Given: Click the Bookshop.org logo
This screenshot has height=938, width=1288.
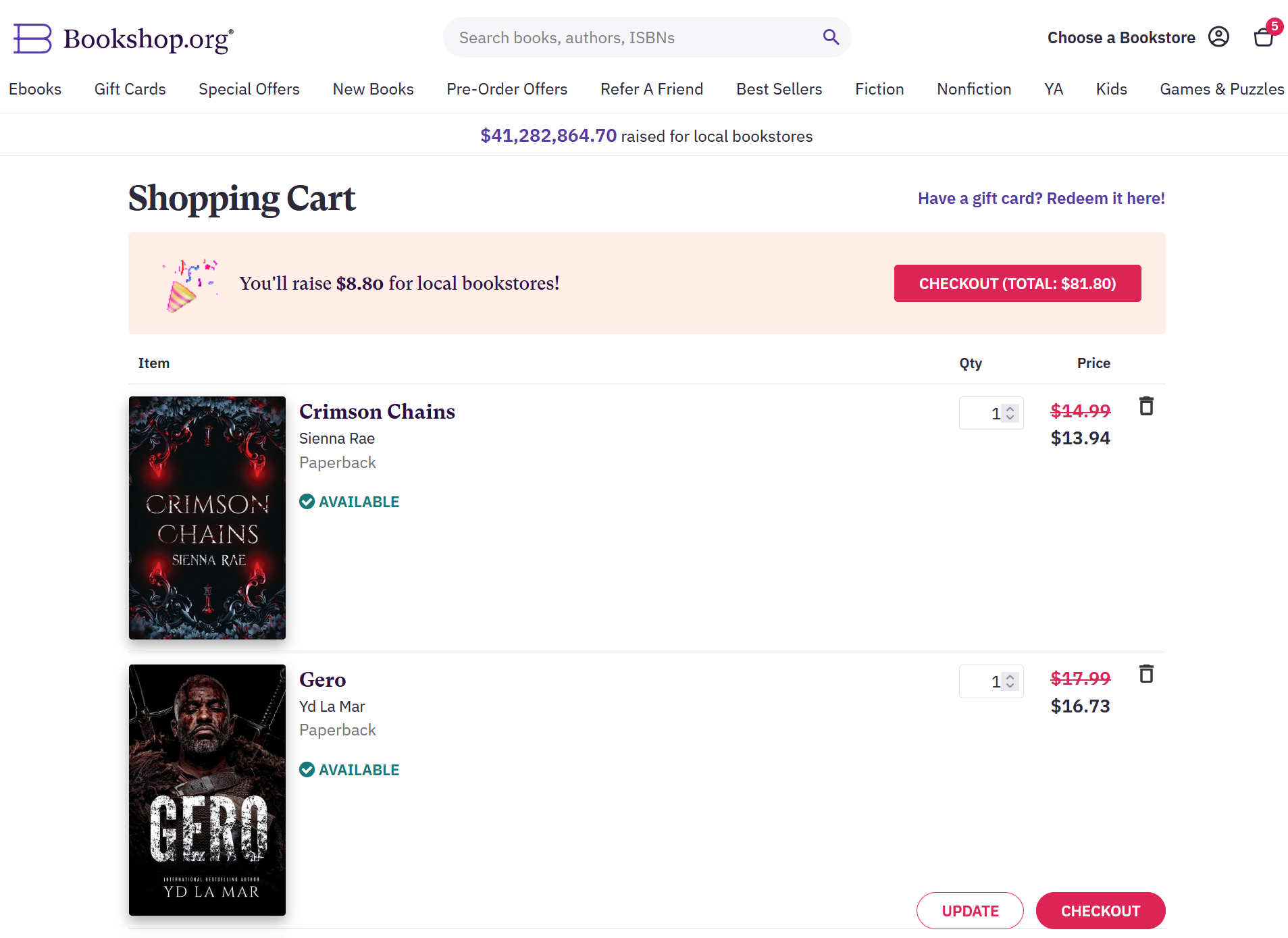Looking at the screenshot, I should (x=124, y=38).
